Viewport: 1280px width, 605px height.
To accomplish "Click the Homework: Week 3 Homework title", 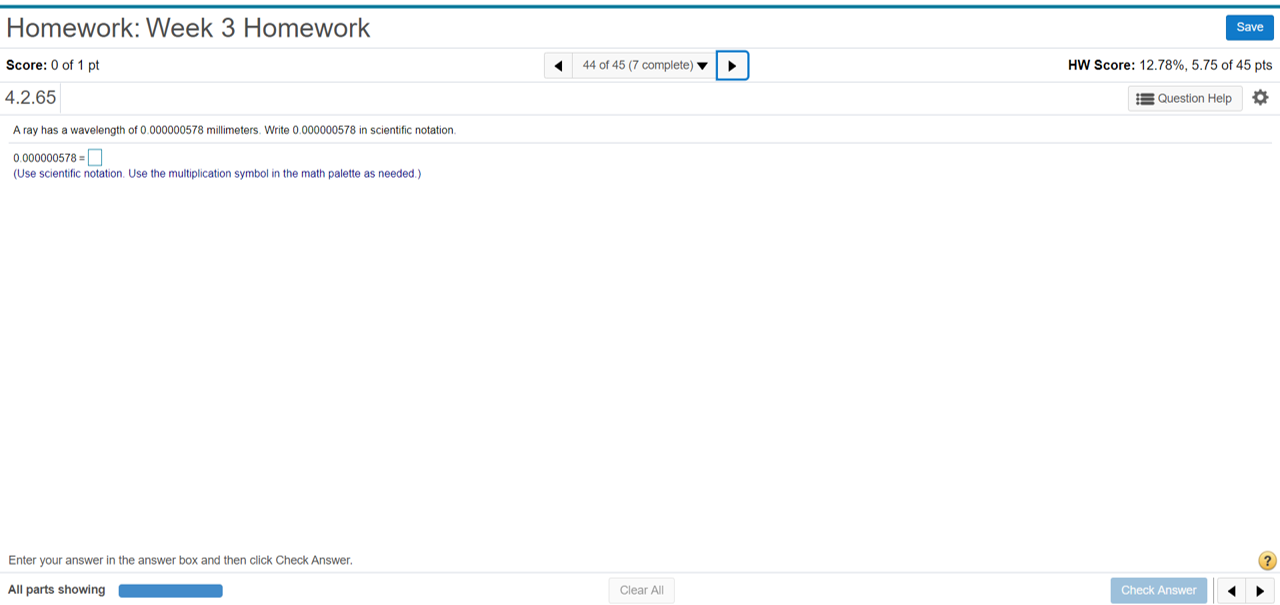I will [188, 28].
